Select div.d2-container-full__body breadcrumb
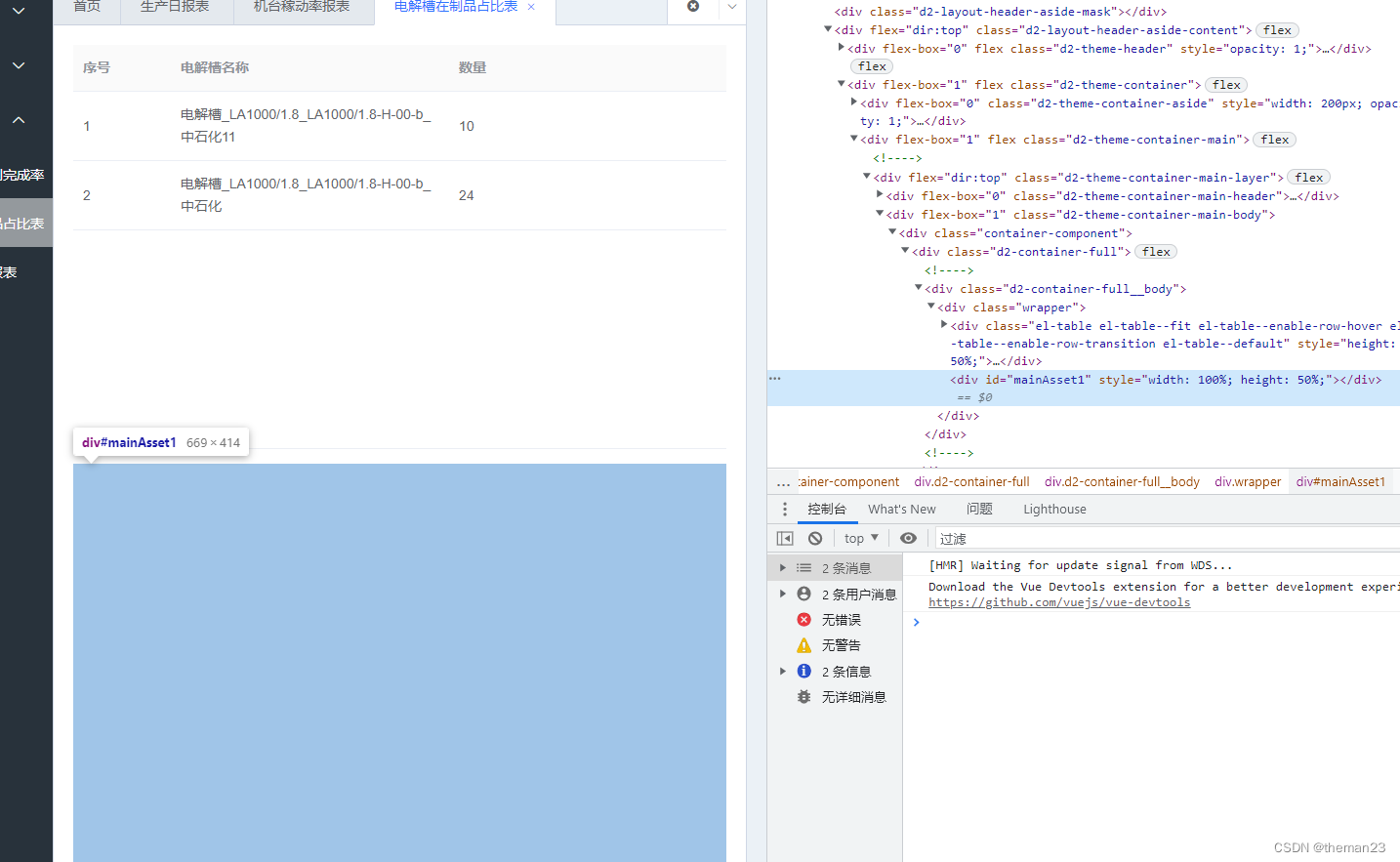1400x862 pixels. (x=1122, y=482)
